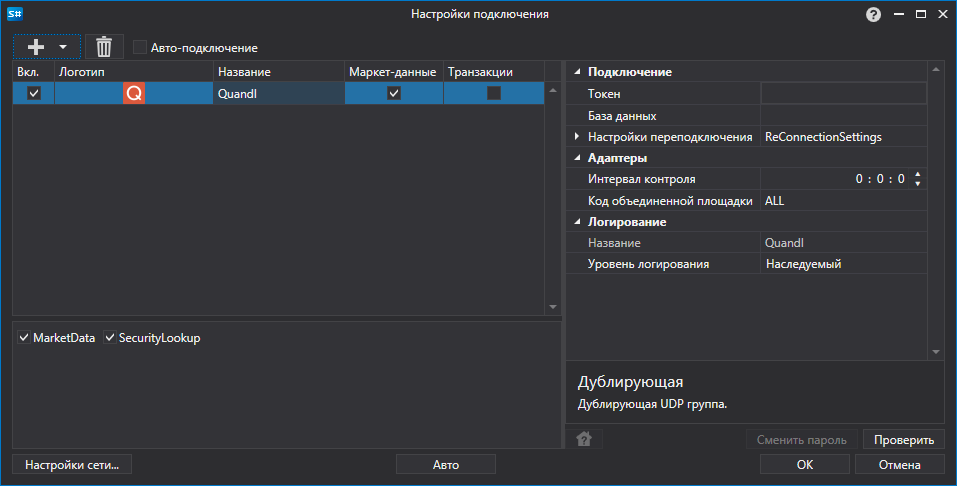Click property grid scroll-up arrow
Screen dimensions: 957x486
(x=936, y=70)
